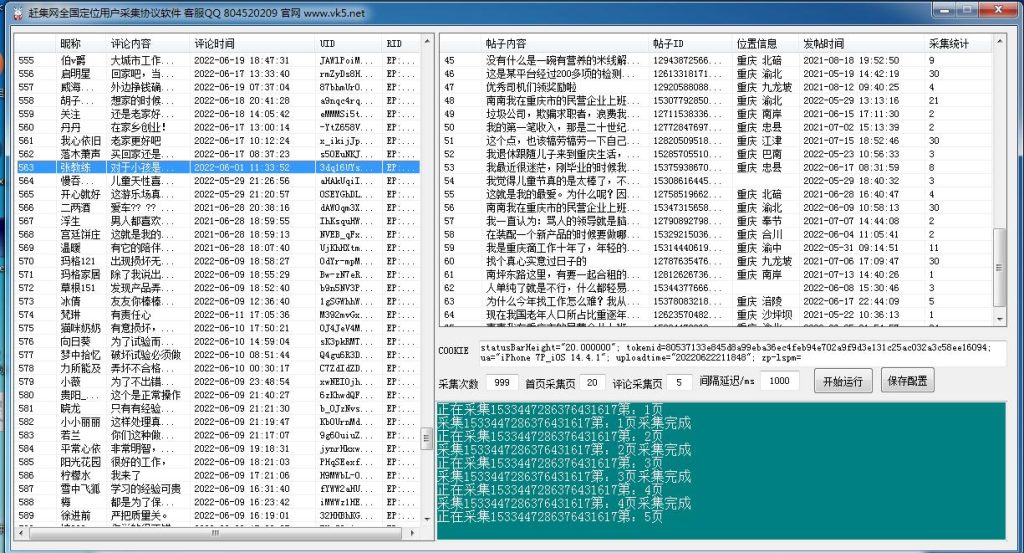Click the title bar text 赶集网全国定位用户采集协议软件
Viewport: 1024px width, 553px height.
click(104, 13)
